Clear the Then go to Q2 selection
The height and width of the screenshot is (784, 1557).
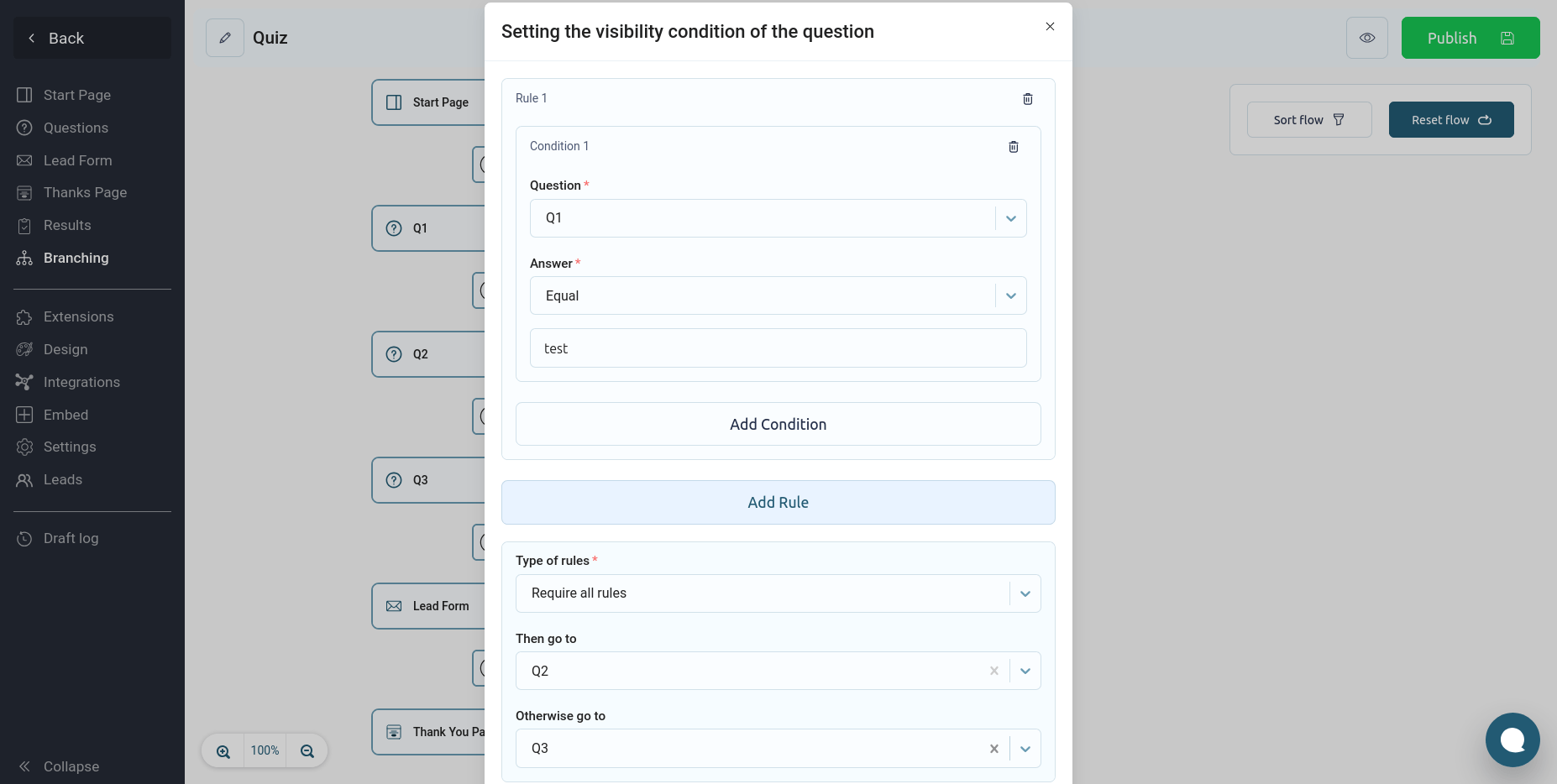click(x=994, y=671)
